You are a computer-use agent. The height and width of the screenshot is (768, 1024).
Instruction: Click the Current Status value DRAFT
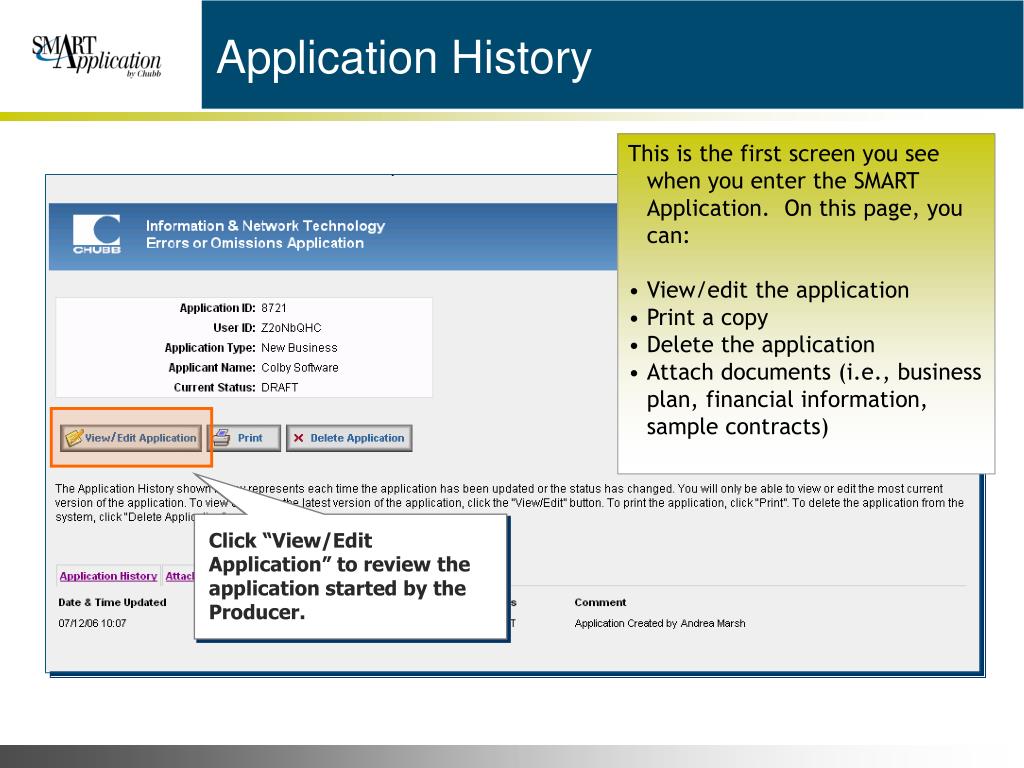pyautogui.click(x=280, y=387)
